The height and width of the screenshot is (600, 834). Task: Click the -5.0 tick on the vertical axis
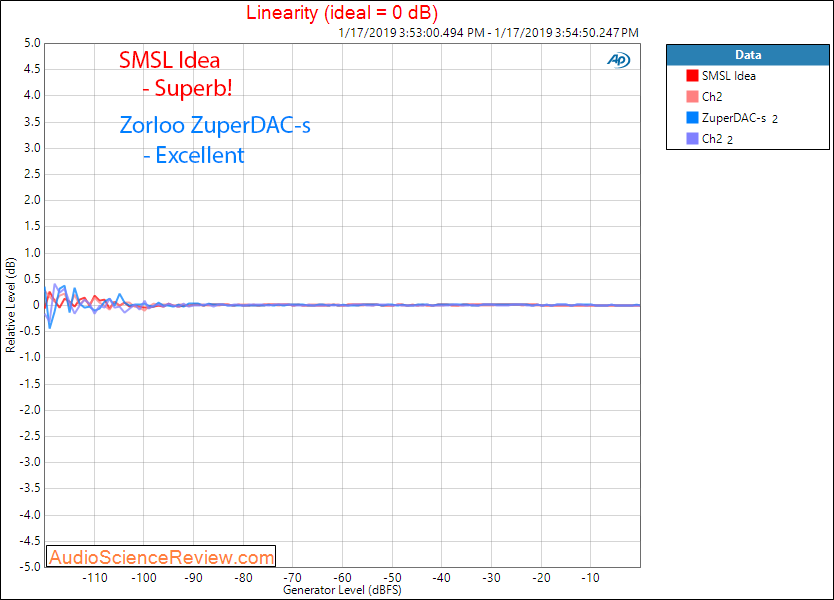[30, 566]
